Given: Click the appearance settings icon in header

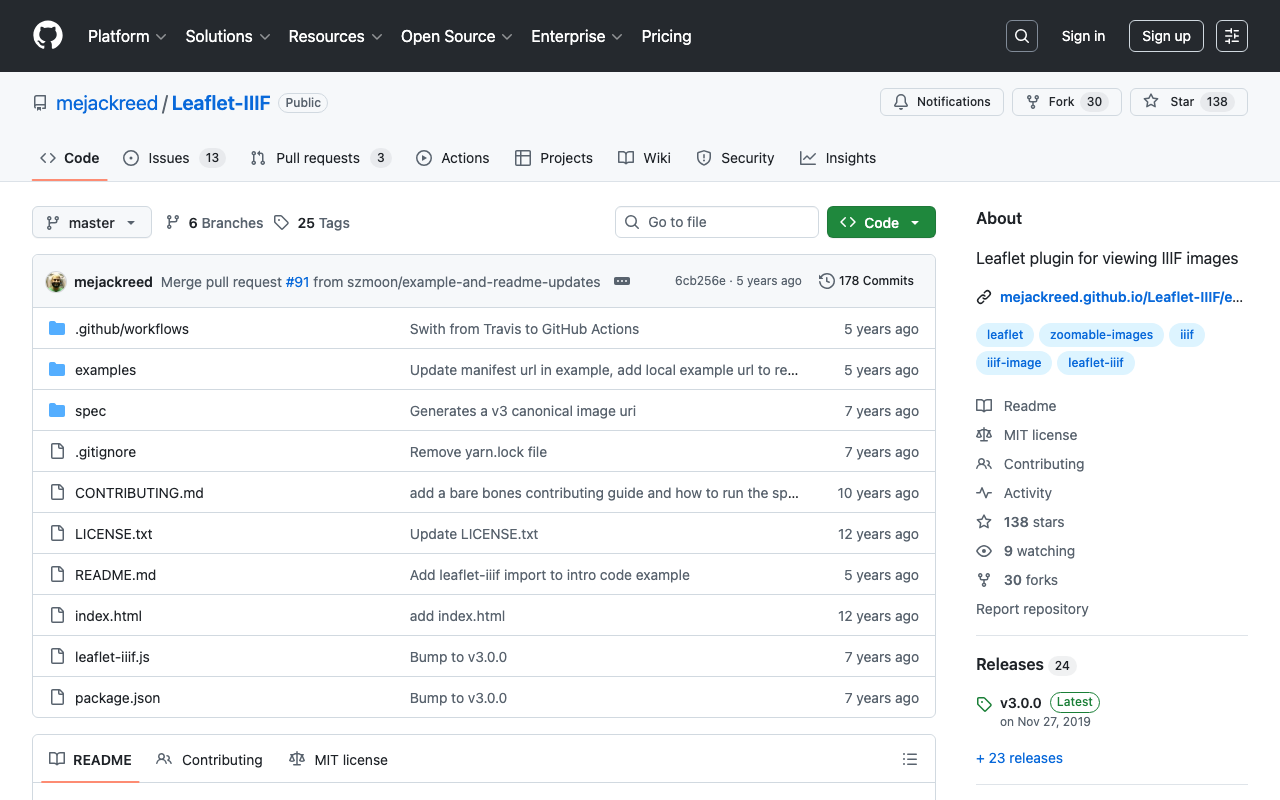Looking at the screenshot, I should (x=1231, y=36).
